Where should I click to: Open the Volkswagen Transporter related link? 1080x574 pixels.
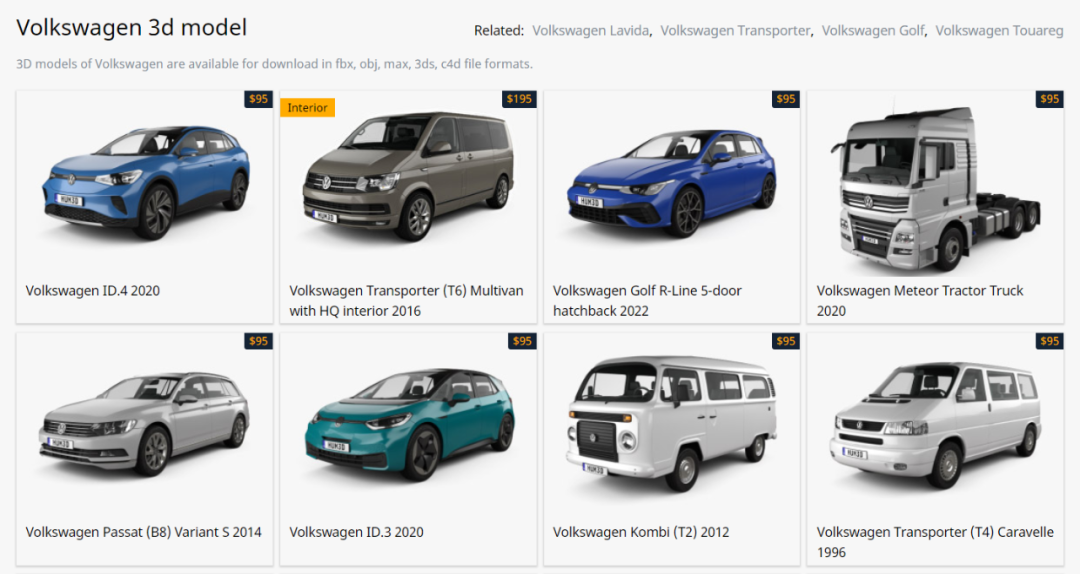pos(735,30)
